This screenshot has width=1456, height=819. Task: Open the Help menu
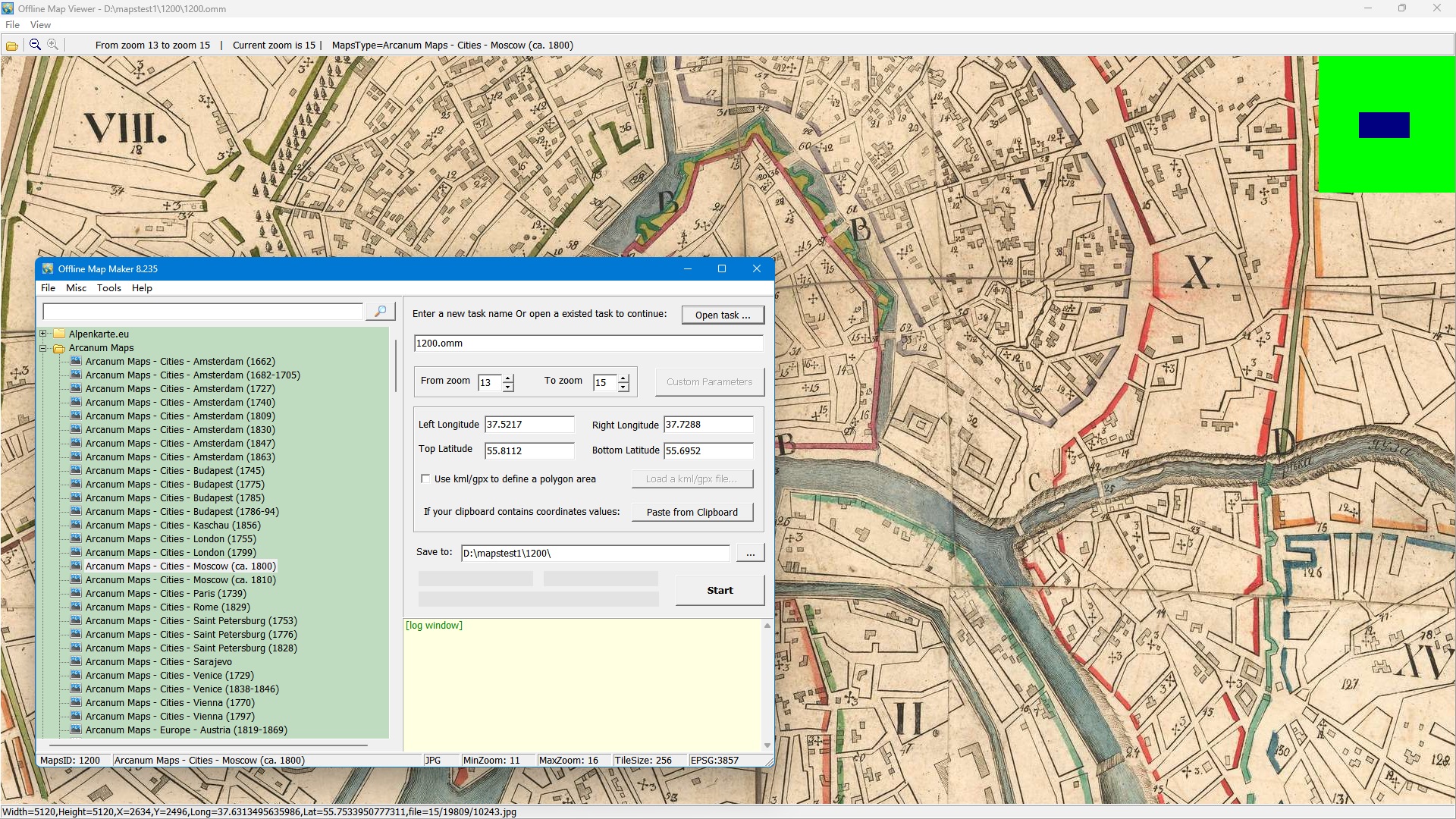tap(142, 288)
